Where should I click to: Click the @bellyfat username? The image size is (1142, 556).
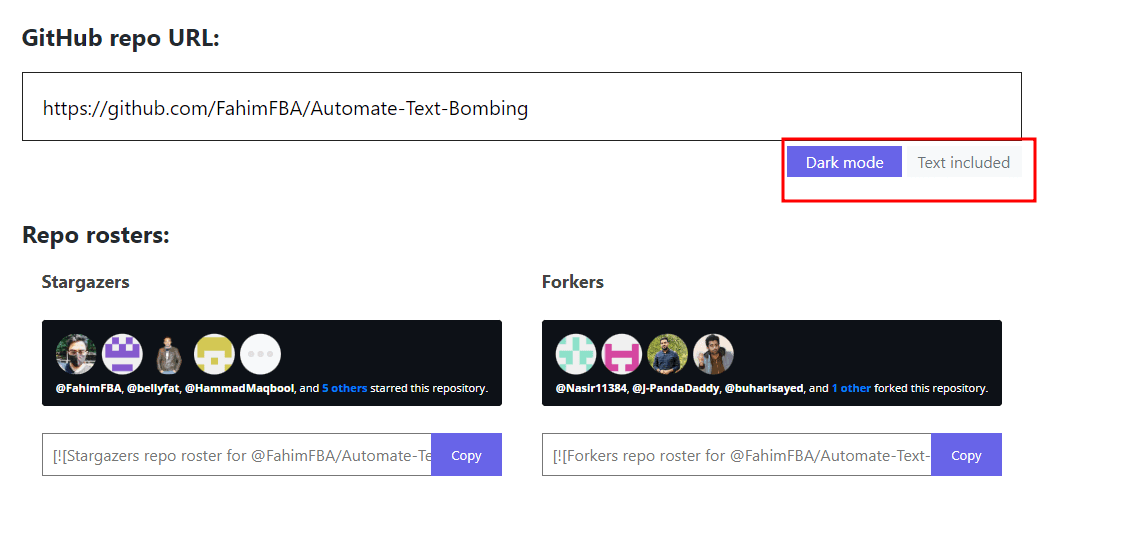coord(153,388)
